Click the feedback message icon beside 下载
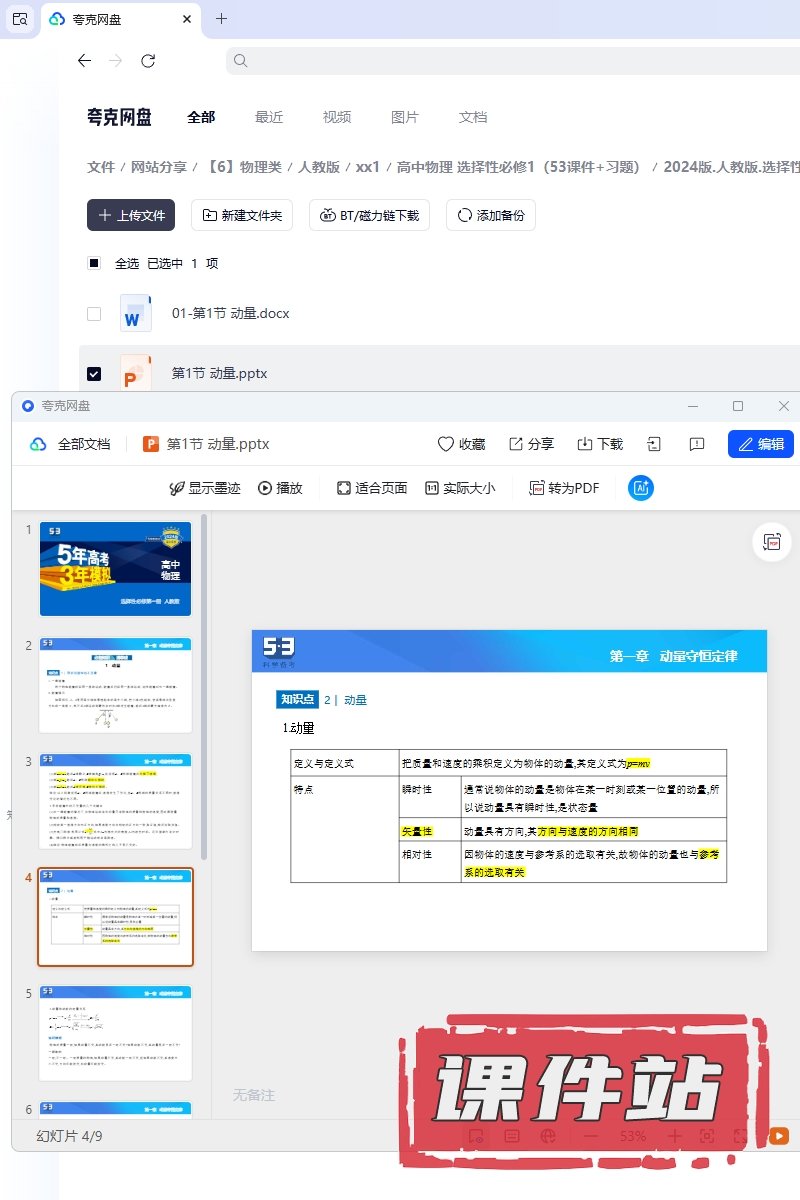The width and height of the screenshot is (800, 1200). coord(697,444)
